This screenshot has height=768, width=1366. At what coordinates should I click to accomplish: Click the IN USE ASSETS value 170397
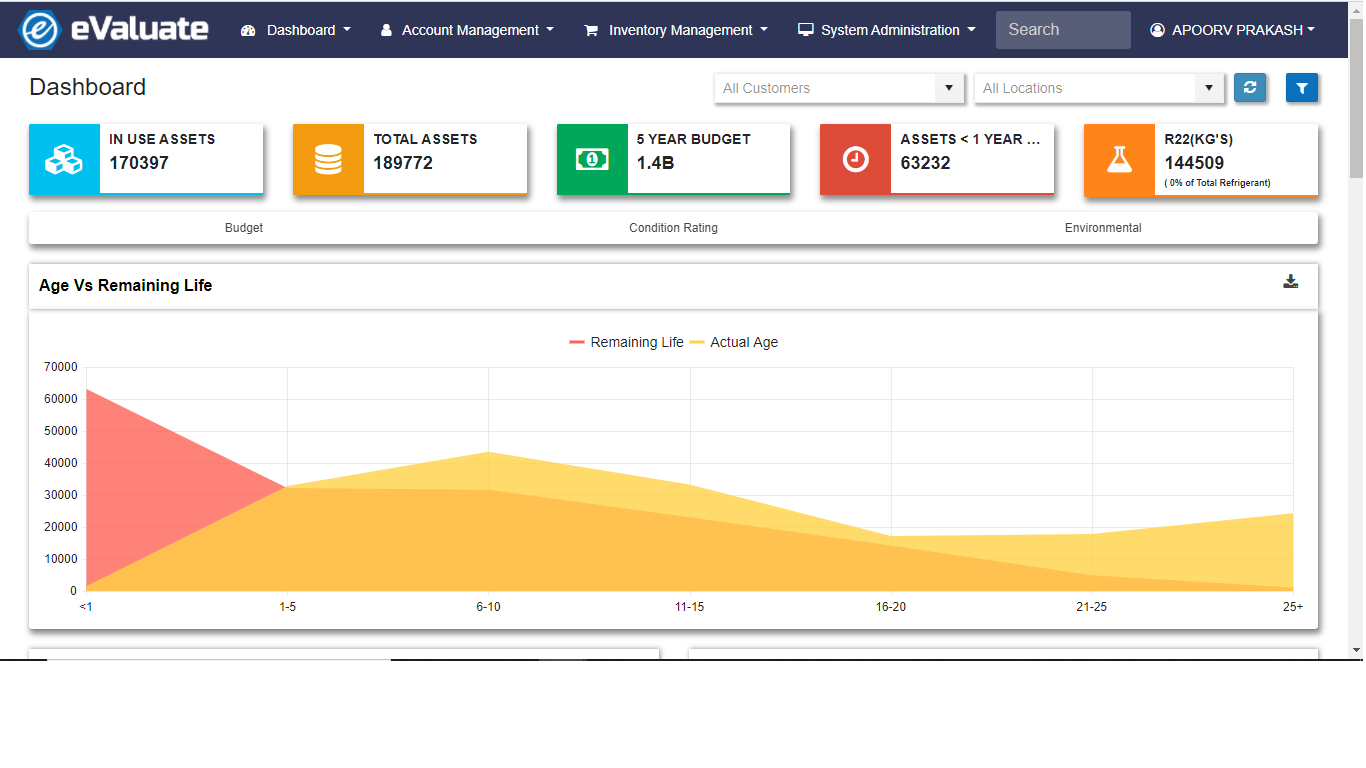click(139, 163)
